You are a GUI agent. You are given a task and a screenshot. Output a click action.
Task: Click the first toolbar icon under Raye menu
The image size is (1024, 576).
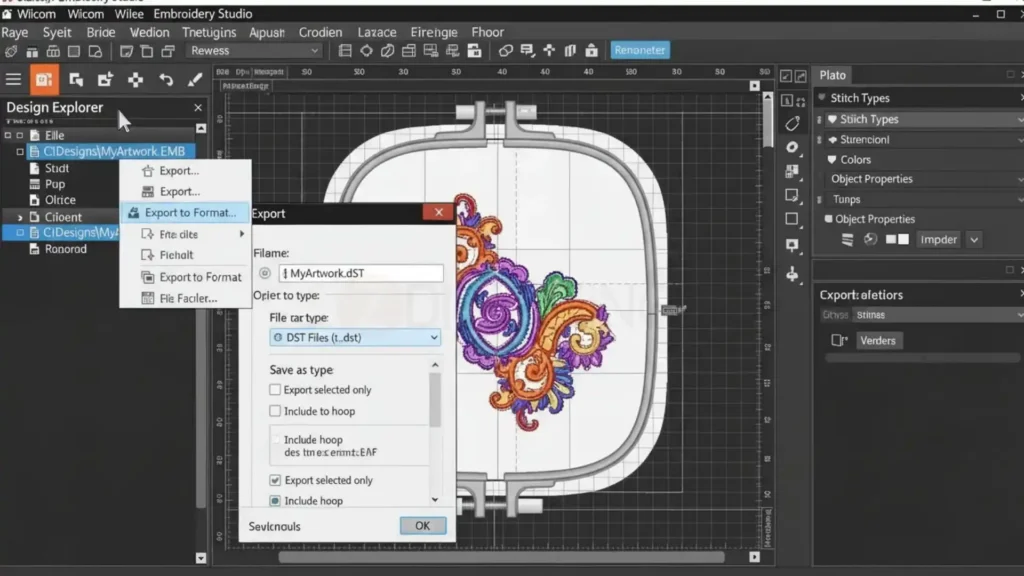point(11,51)
